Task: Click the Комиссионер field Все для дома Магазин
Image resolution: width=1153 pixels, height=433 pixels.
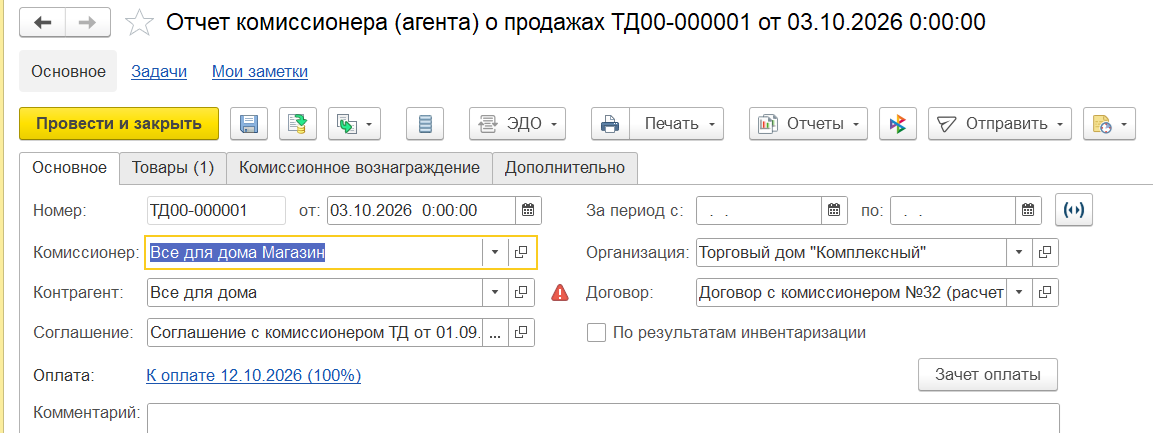Action: point(315,252)
